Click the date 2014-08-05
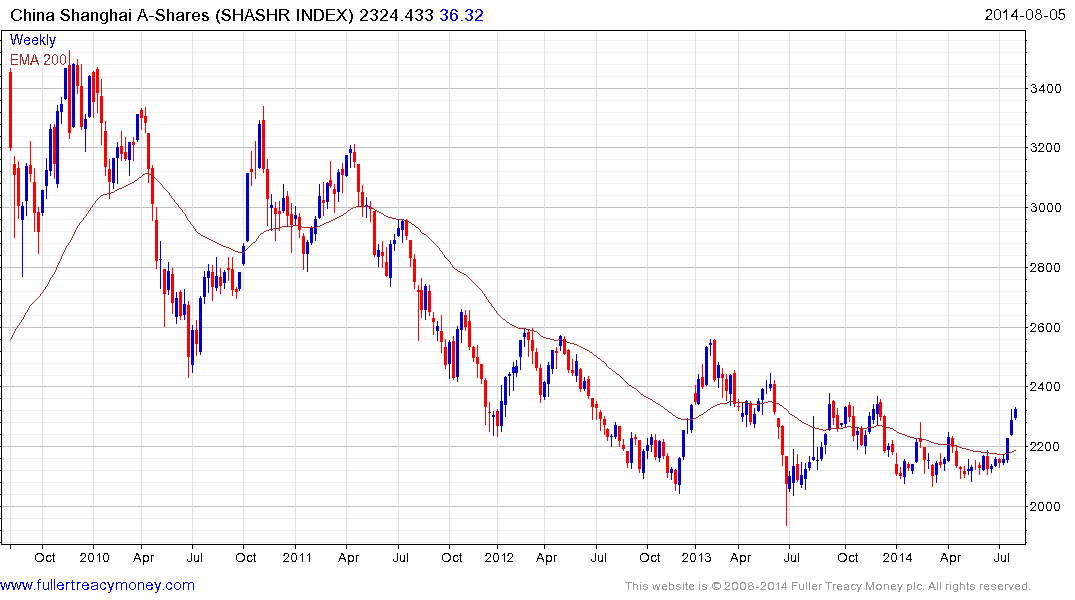1075x600 pixels. 1025,14
